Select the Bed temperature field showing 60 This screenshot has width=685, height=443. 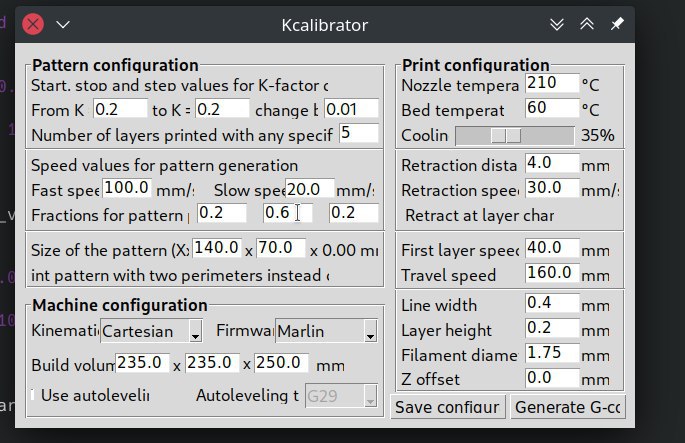(552, 107)
